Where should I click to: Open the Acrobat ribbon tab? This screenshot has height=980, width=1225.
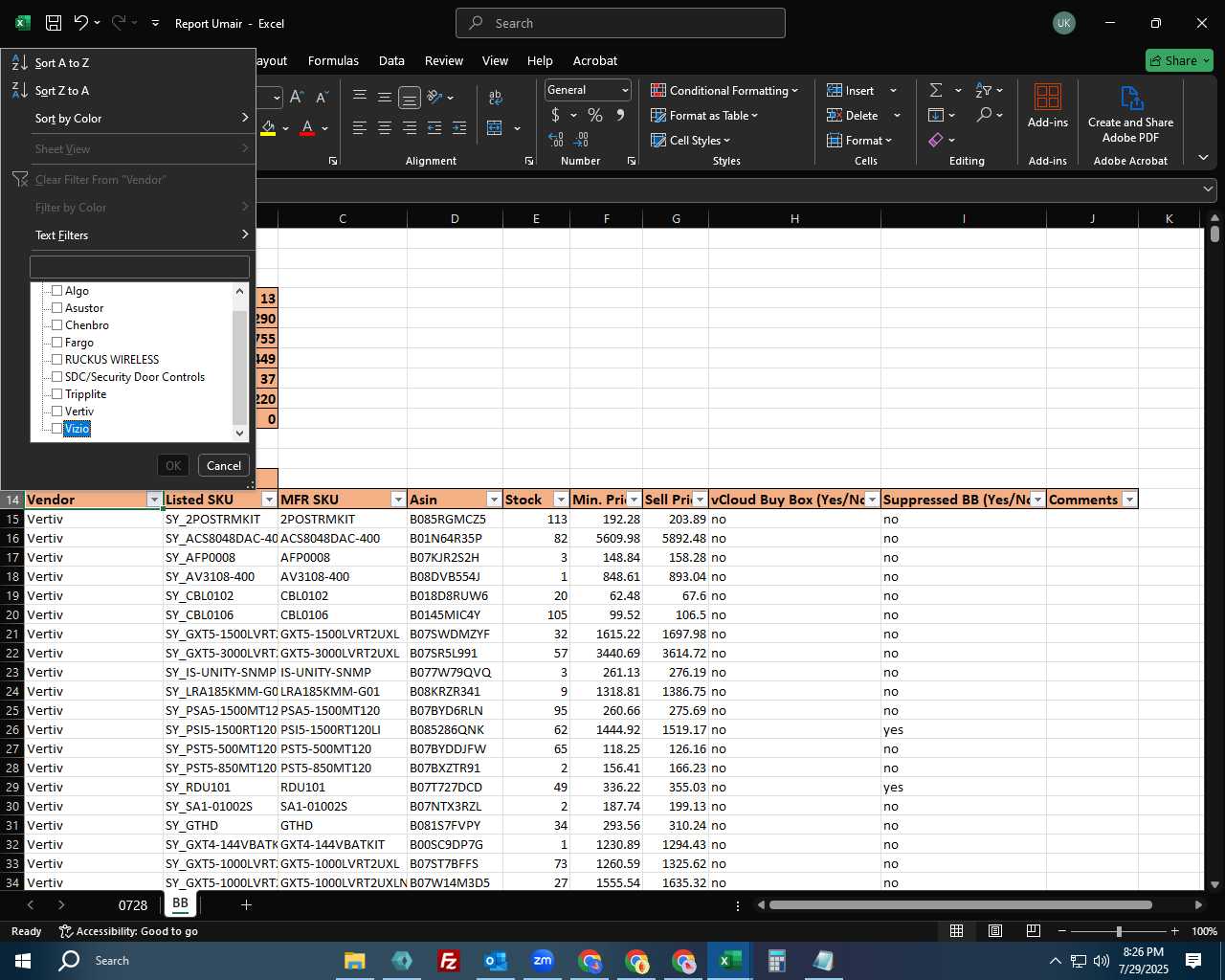[x=595, y=60]
